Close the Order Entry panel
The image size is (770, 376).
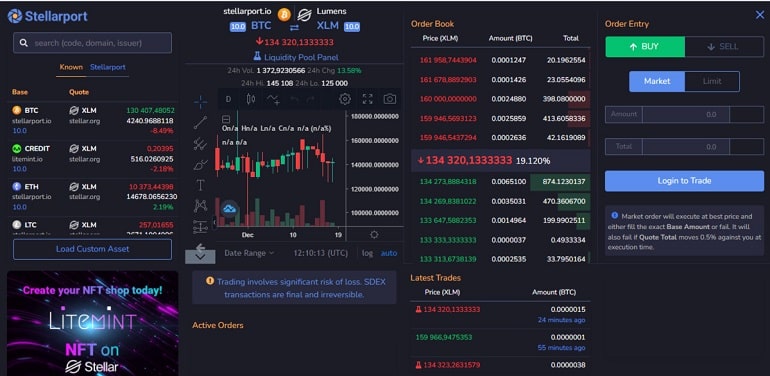pos(760,15)
